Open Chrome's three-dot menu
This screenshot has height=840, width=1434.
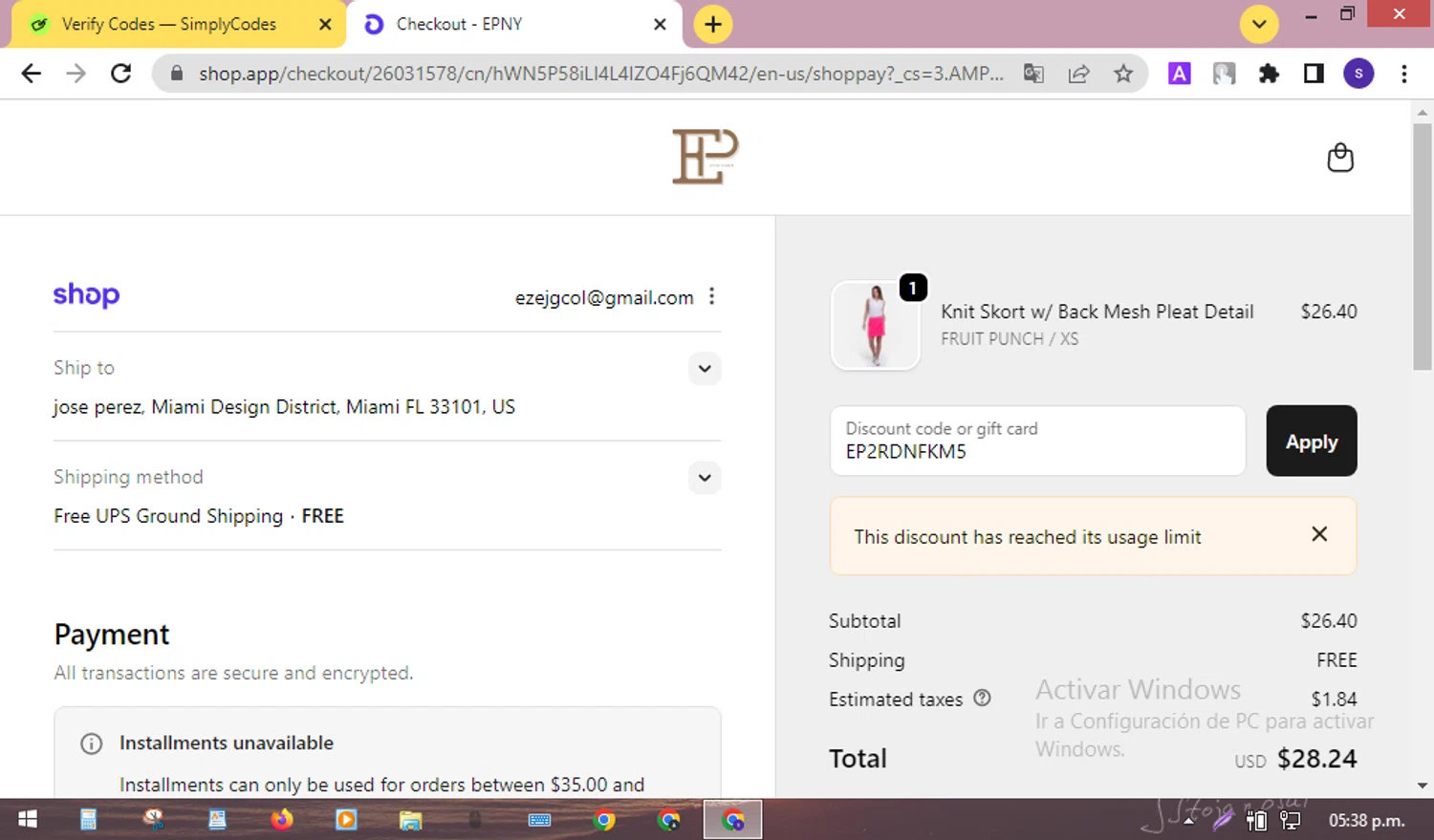pyautogui.click(x=1404, y=74)
